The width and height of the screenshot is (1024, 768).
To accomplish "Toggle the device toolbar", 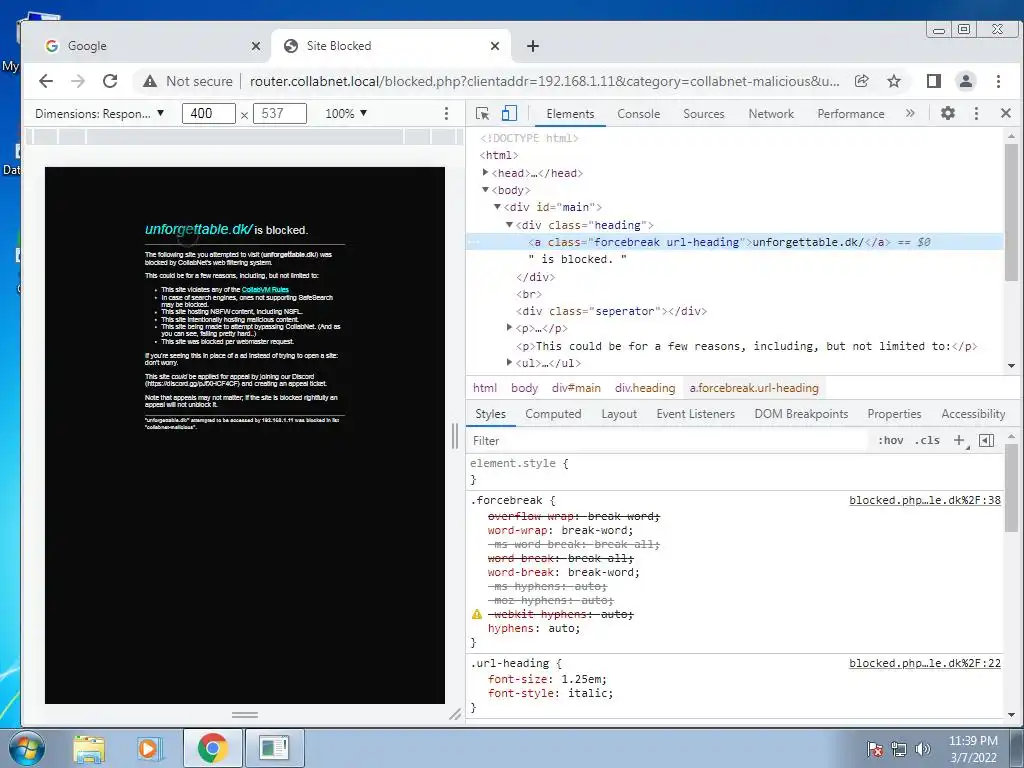I will 509,114.
